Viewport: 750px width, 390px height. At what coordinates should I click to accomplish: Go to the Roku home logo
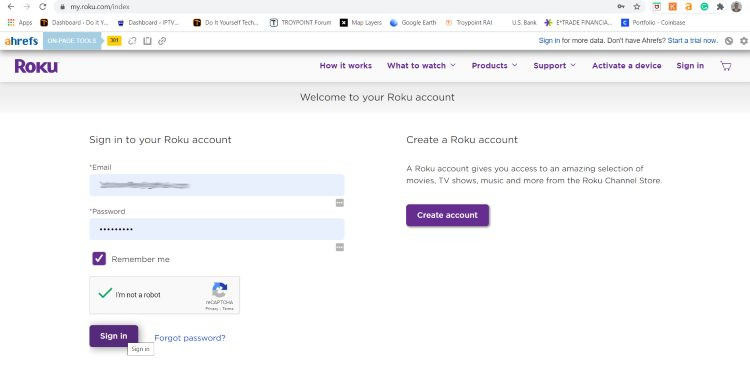(x=36, y=66)
